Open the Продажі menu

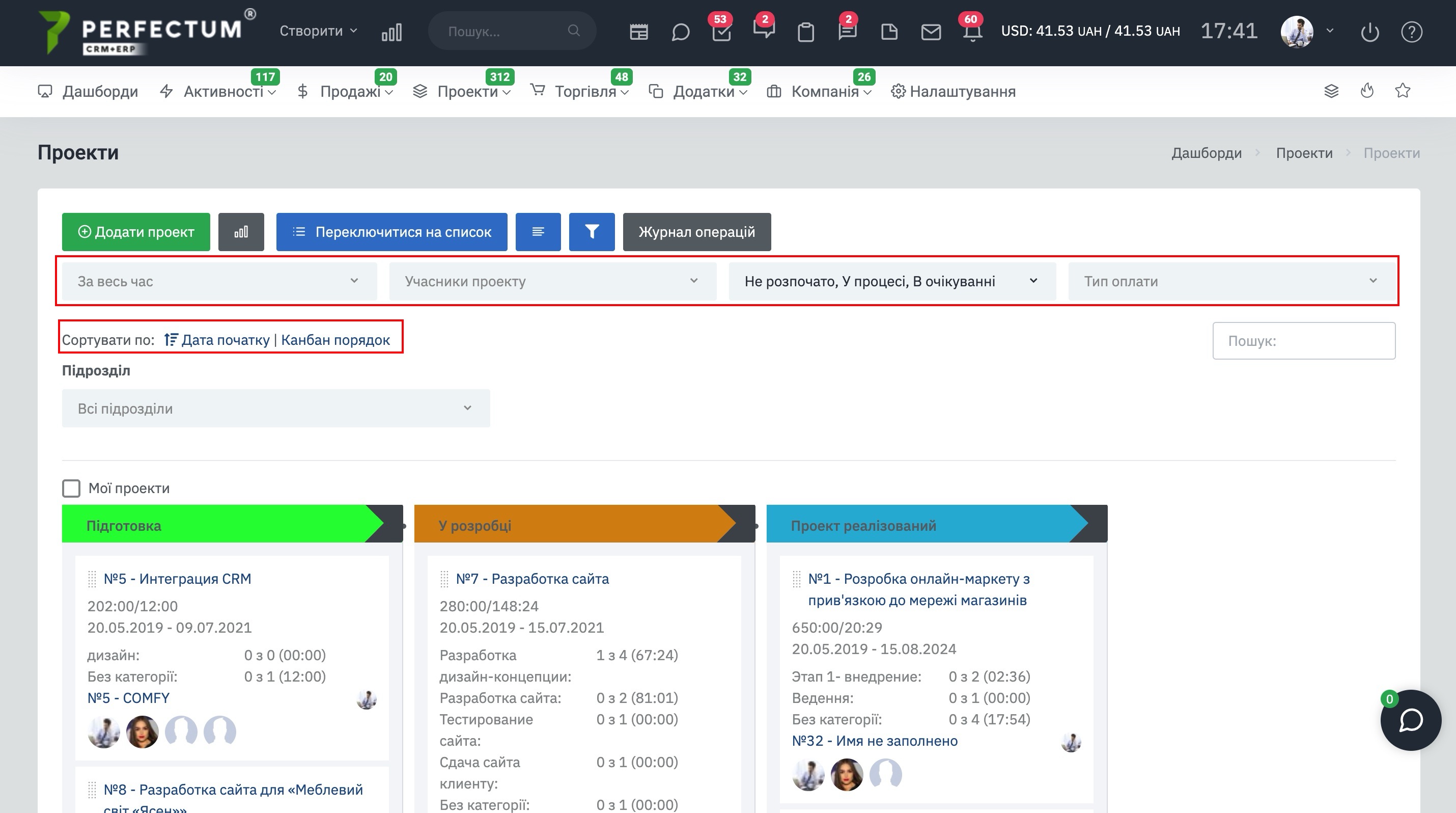tap(345, 91)
